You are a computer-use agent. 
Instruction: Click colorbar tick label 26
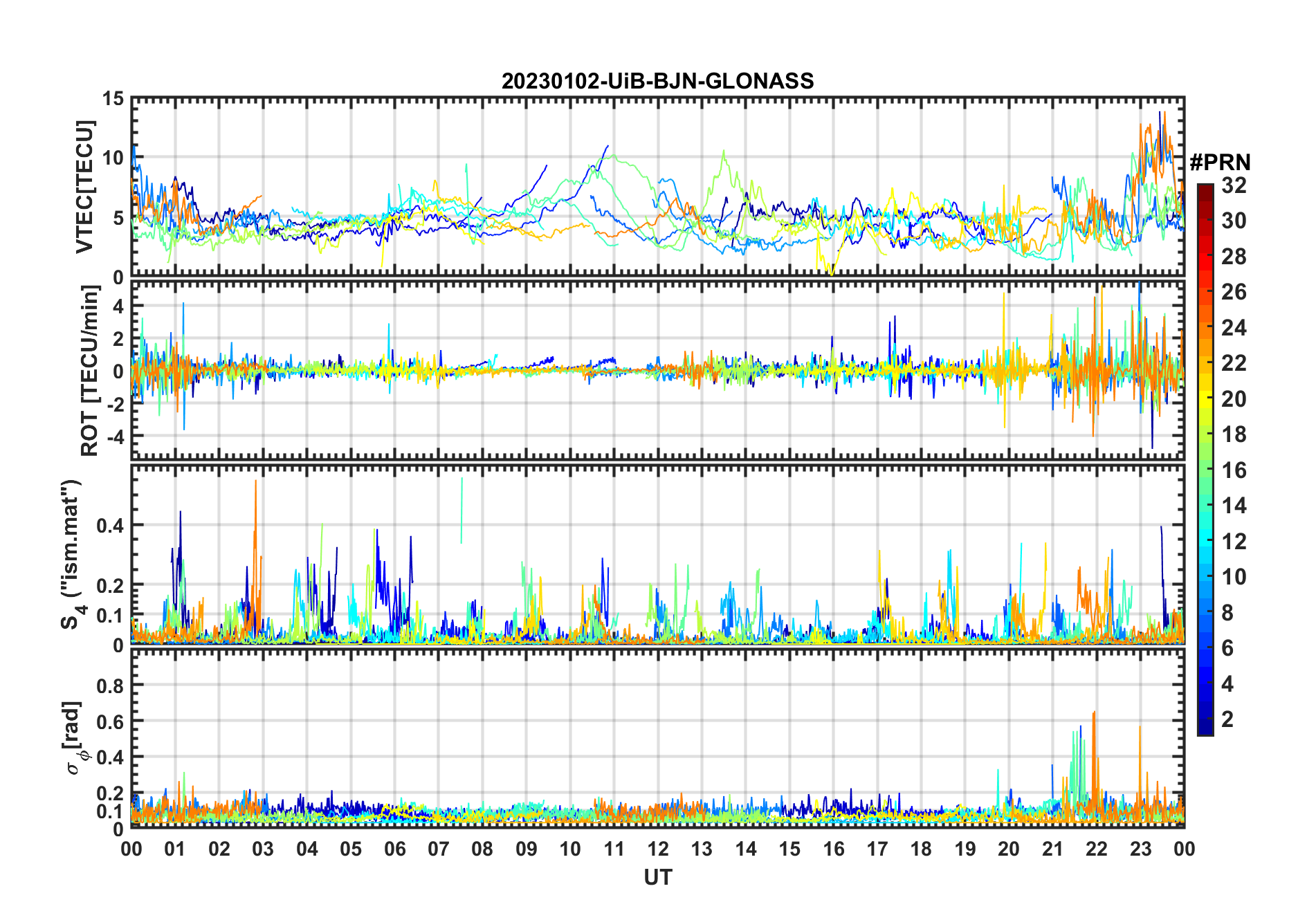(x=1234, y=292)
